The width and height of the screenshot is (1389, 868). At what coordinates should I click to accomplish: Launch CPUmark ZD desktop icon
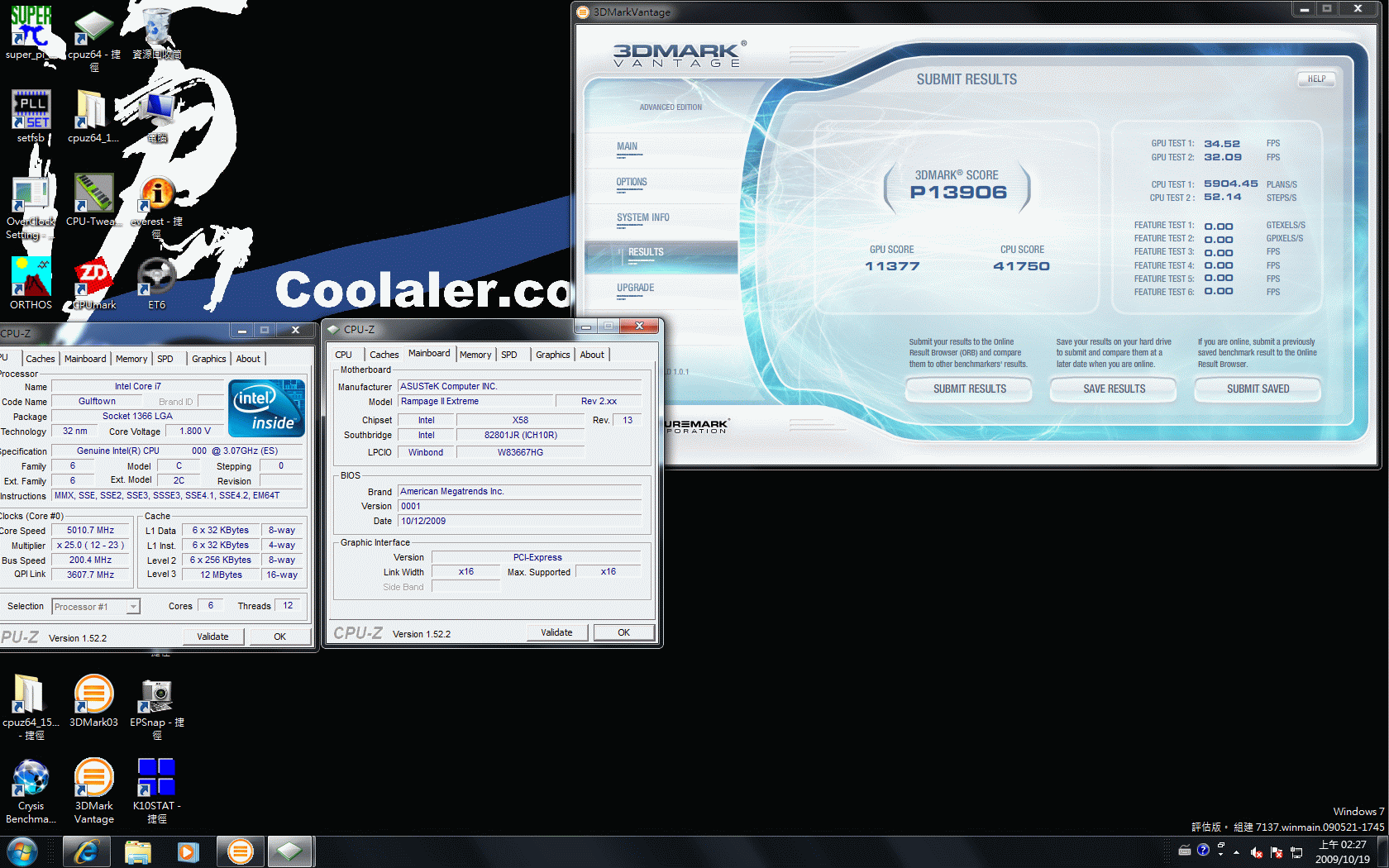tap(93, 283)
